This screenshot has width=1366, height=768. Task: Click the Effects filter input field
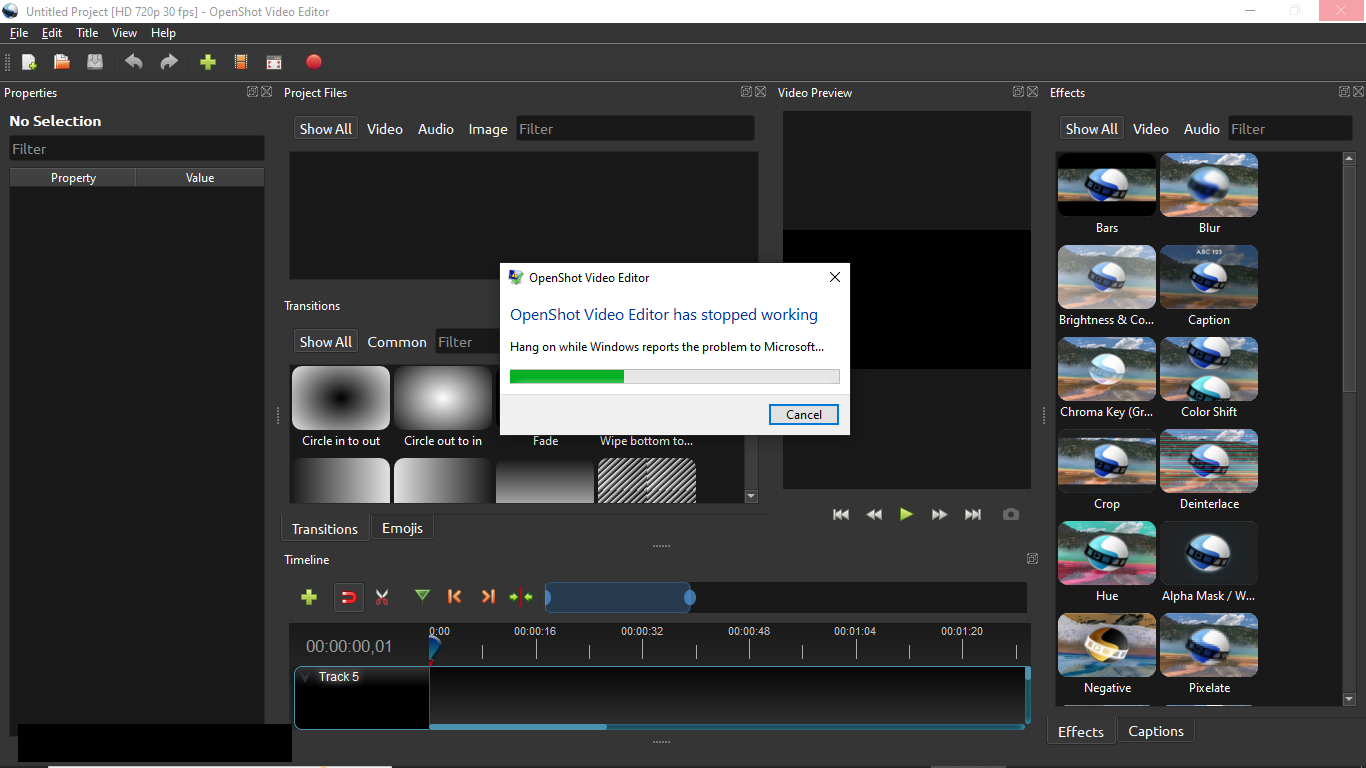[x=1290, y=129]
